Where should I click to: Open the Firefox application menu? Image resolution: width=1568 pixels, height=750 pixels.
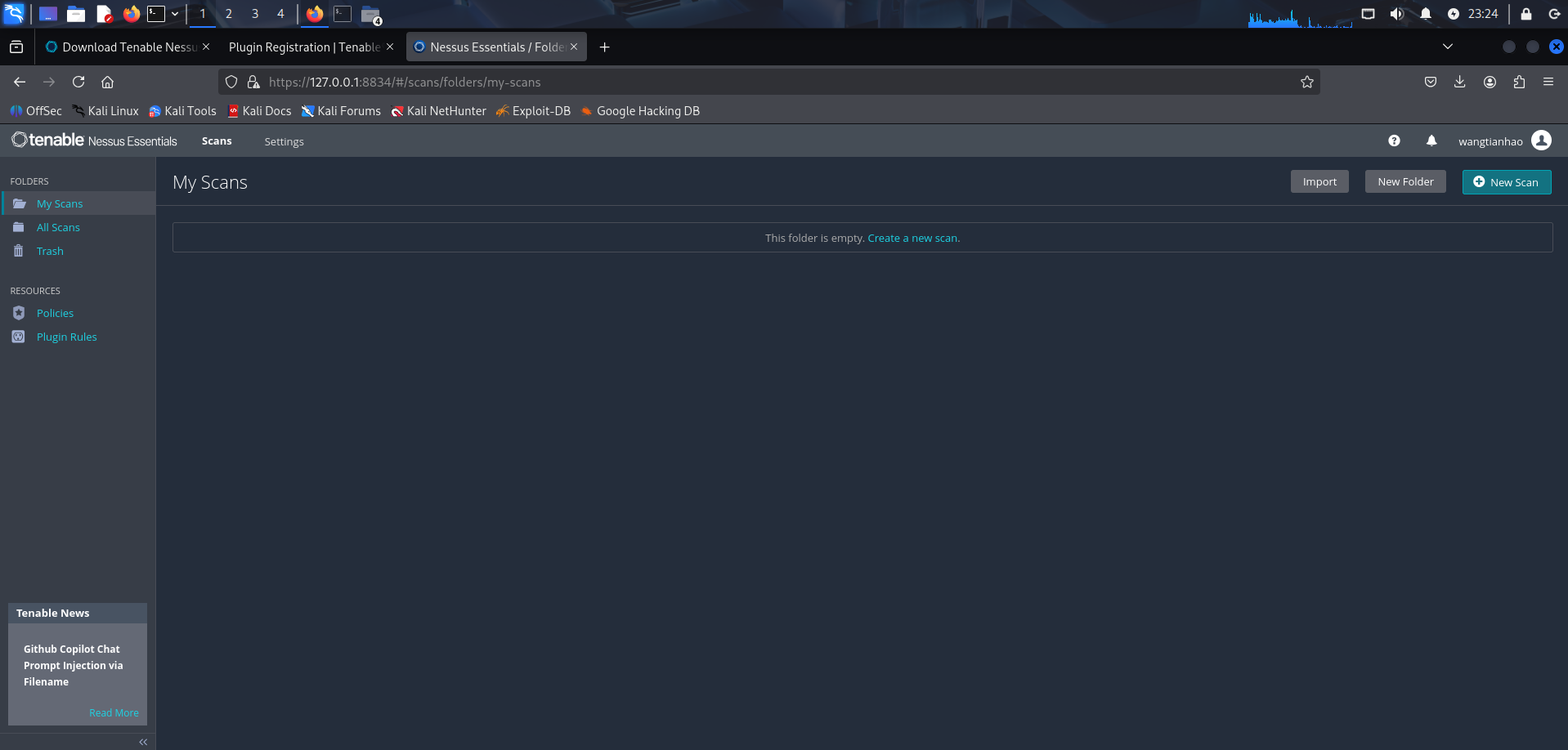[1548, 82]
